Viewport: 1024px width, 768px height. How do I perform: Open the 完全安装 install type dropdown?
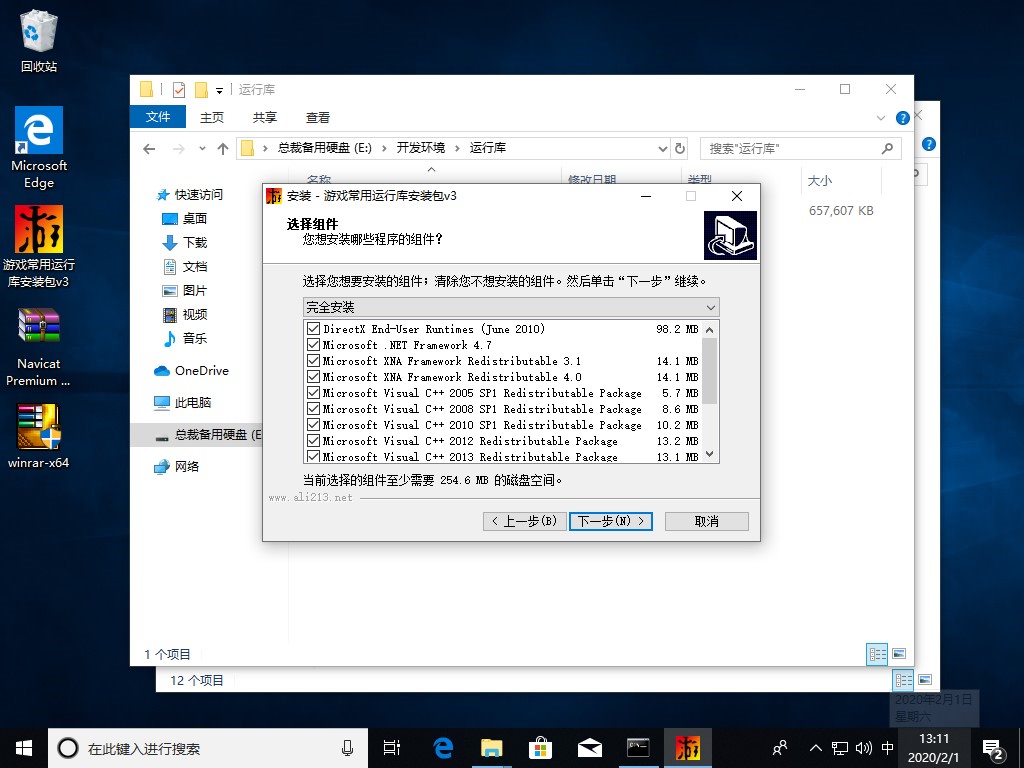(x=511, y=307)
